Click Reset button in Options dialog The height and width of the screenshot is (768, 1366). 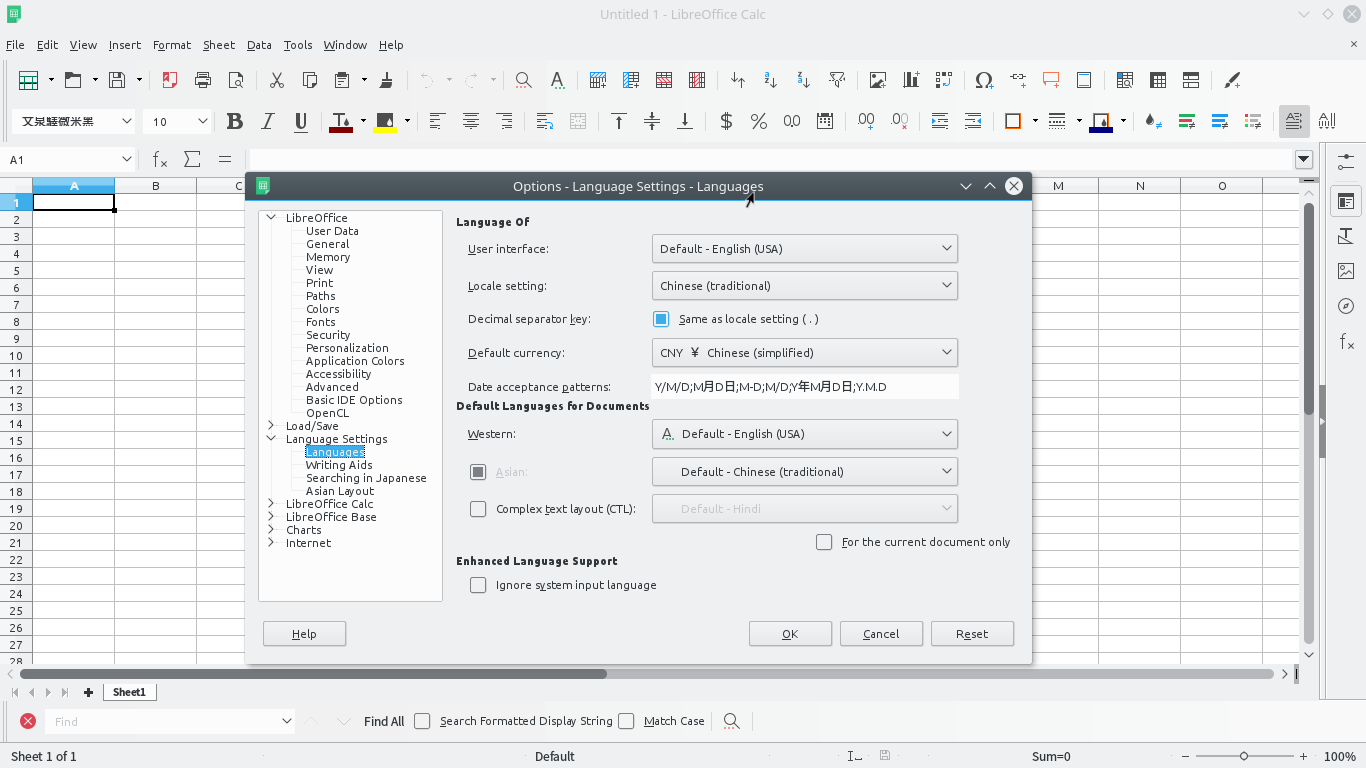coord(972,634)
